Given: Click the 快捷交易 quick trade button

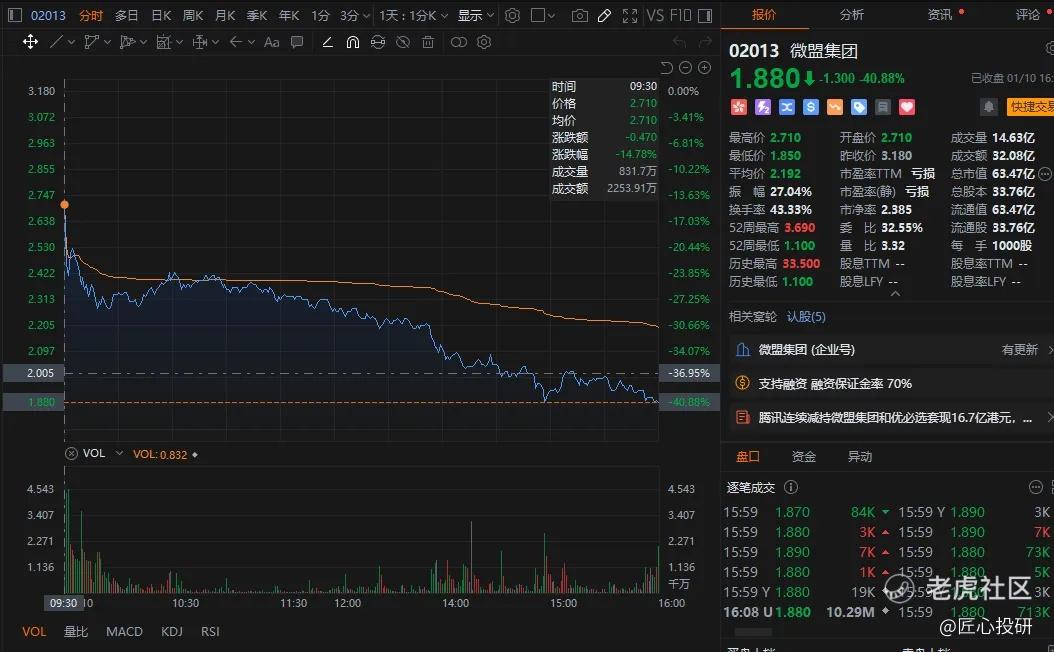Looking at the screenshot, I should click(1030, 107).
